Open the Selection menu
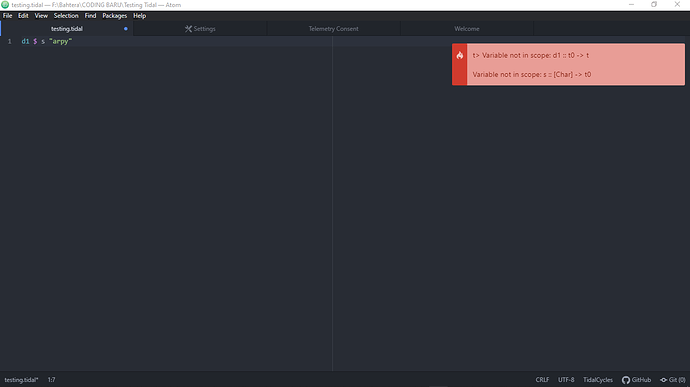 [x=66, y=16]
